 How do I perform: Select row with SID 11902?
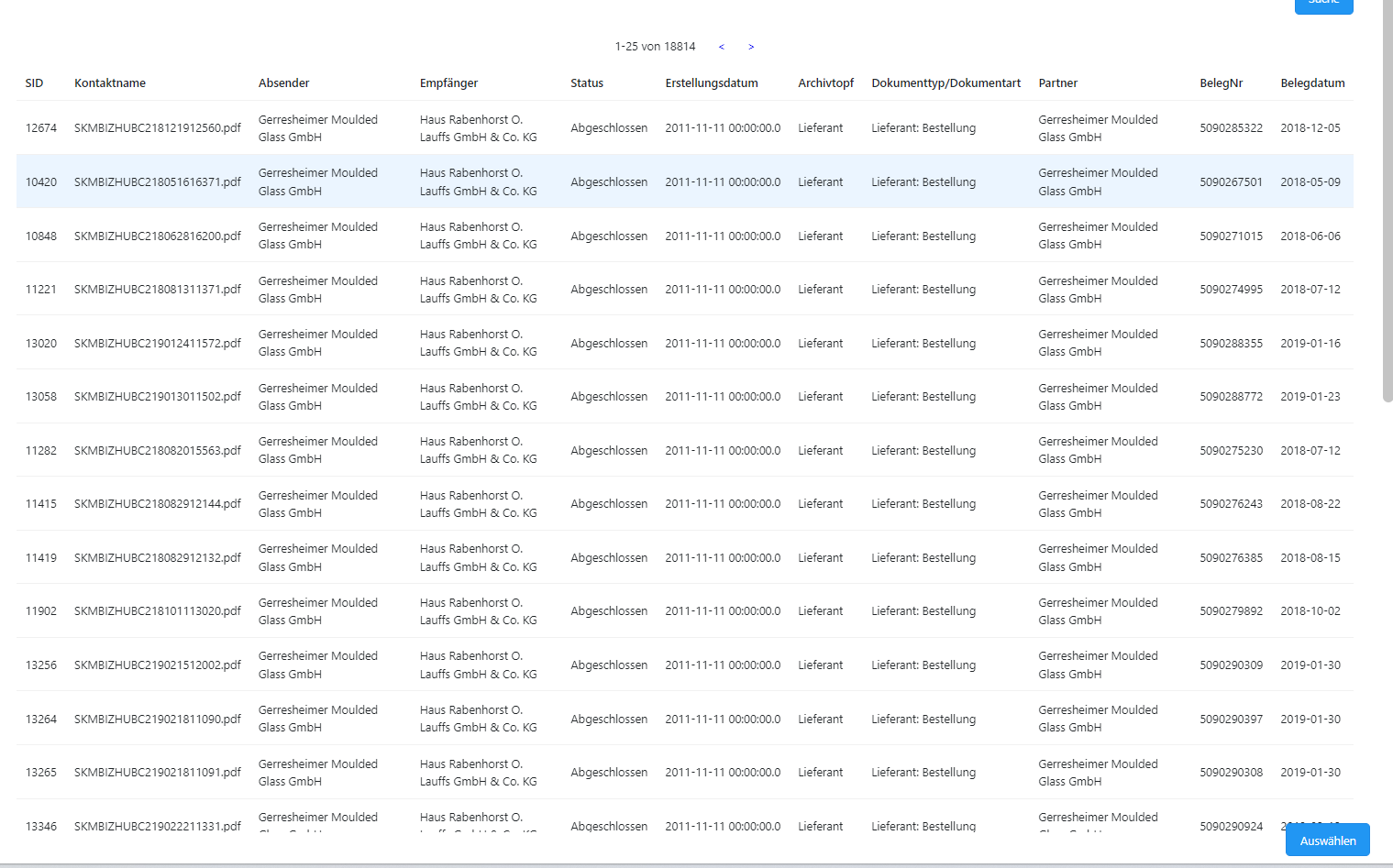41,611
